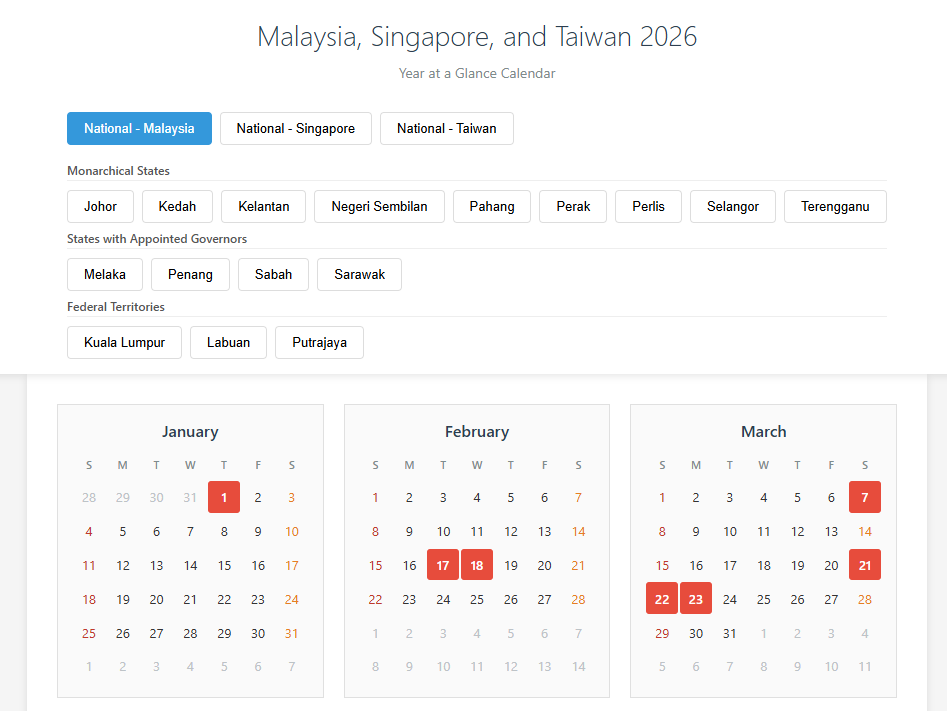947x711 pixels.
Task: Switch to the National - Singapore calendar
Action: (295, 128)
